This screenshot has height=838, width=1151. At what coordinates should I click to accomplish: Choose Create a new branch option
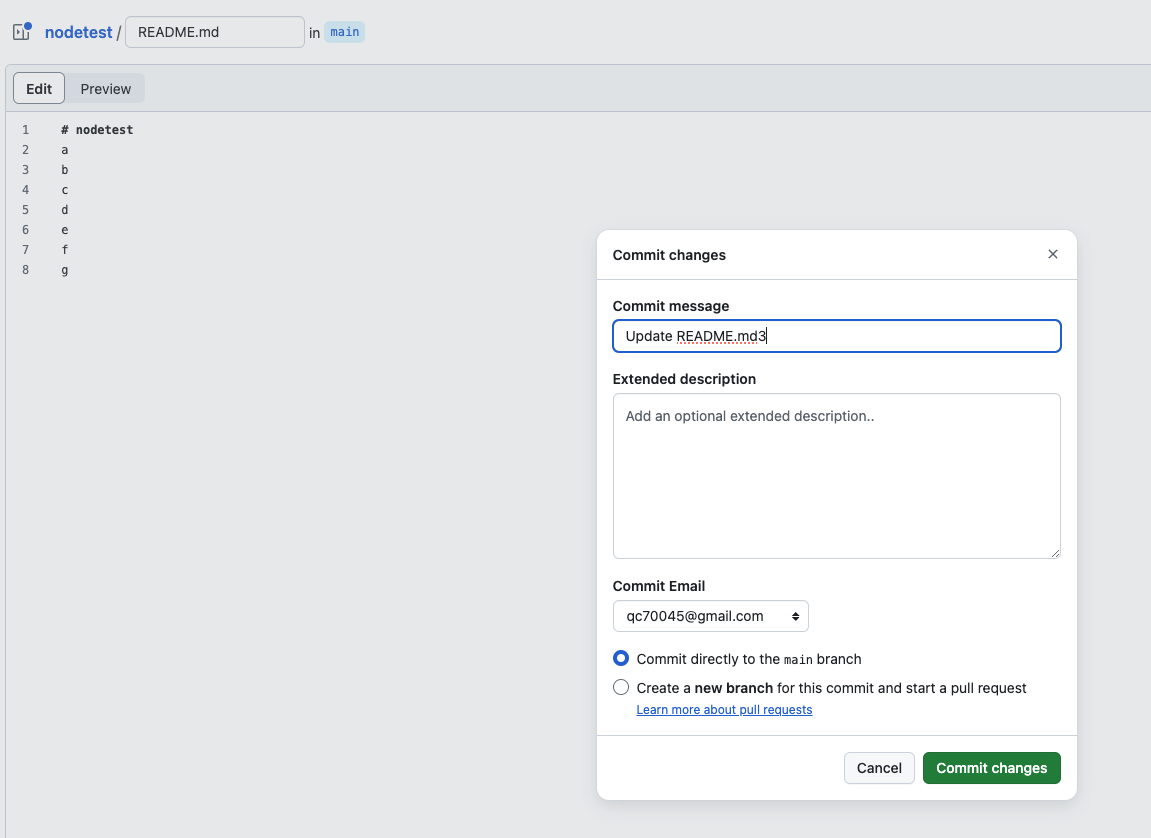pyautogui.click(x=621, y=688)
